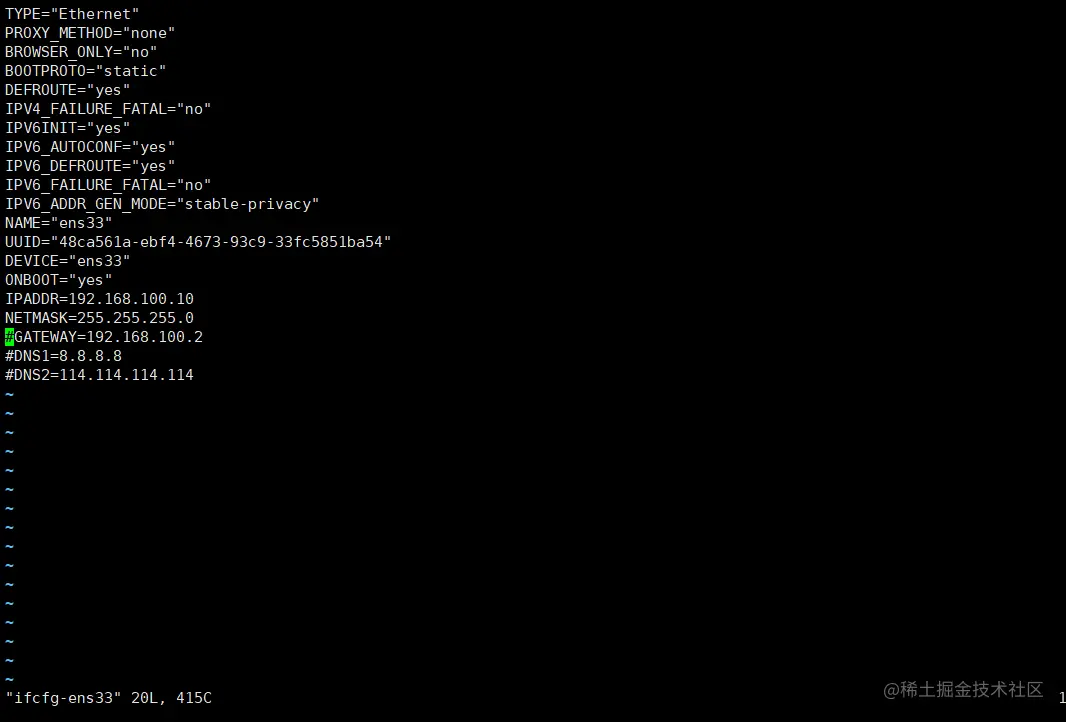Click the NETMASK=255.255.255.0 line

(99, 318)
